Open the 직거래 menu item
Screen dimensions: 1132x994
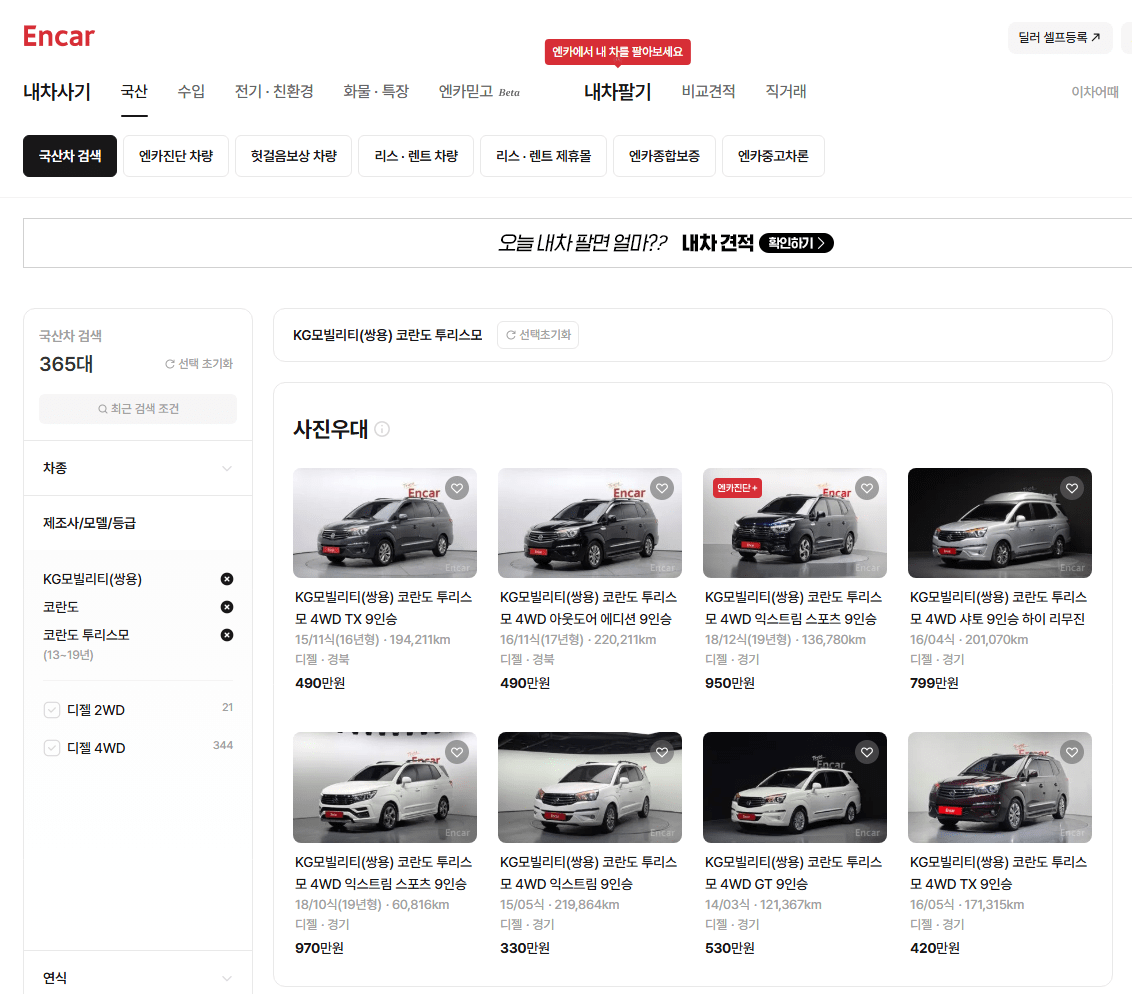[x=785, y=92]
